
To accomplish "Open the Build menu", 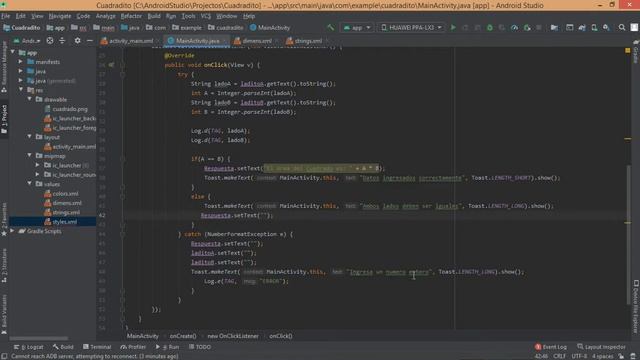I will click(154, 16).
